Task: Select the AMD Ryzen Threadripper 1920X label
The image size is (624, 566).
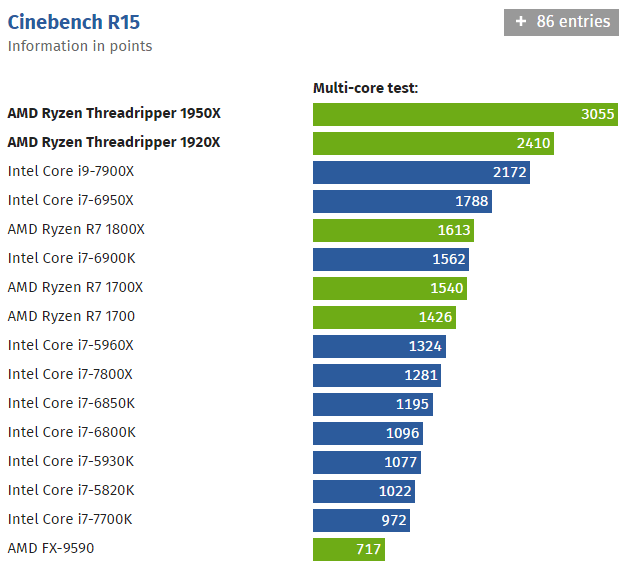Action: [x=114, y=142]
